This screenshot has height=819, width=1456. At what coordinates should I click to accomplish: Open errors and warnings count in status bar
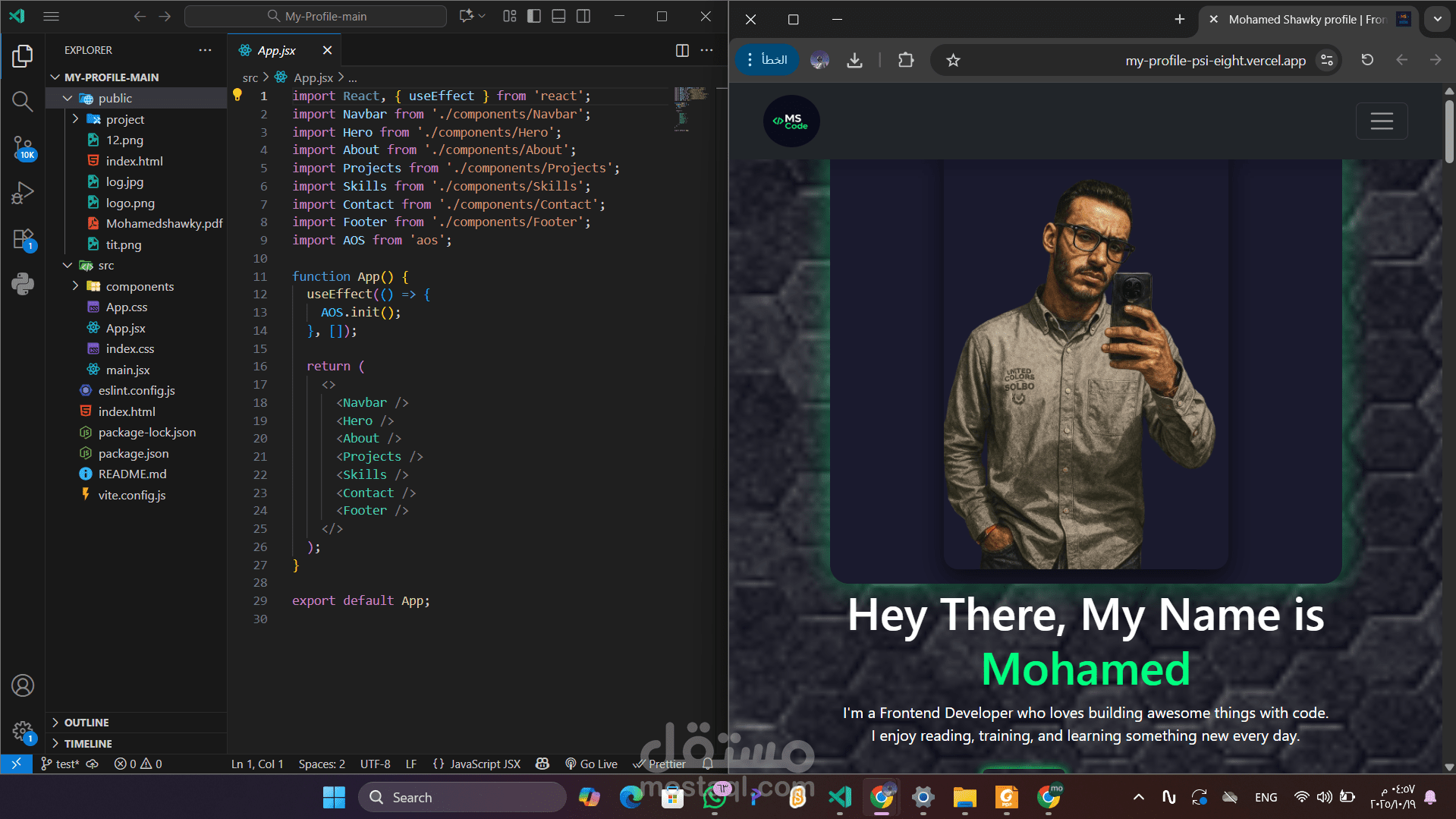(138, 764)
